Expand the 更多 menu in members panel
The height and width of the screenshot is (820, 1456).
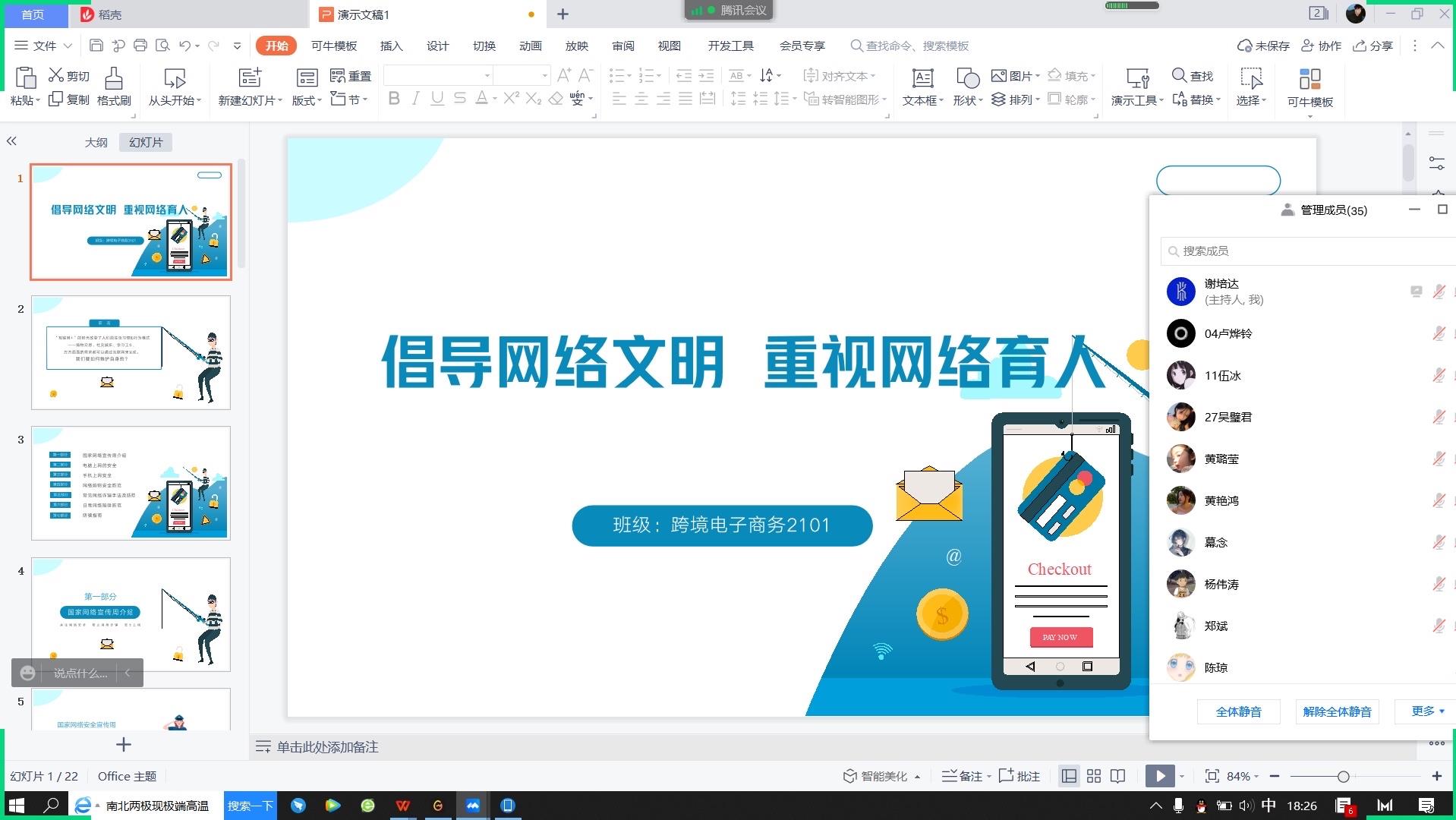[x=1427, y=711]
